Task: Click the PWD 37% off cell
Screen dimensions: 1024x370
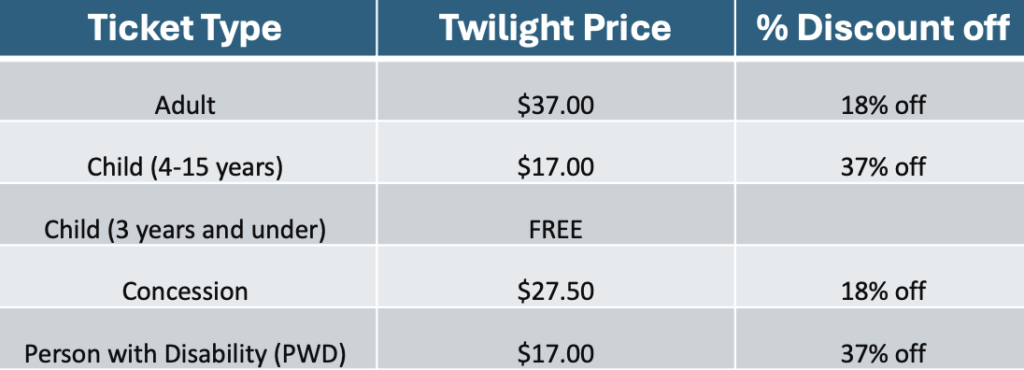Action: click(x=880, y=339)
